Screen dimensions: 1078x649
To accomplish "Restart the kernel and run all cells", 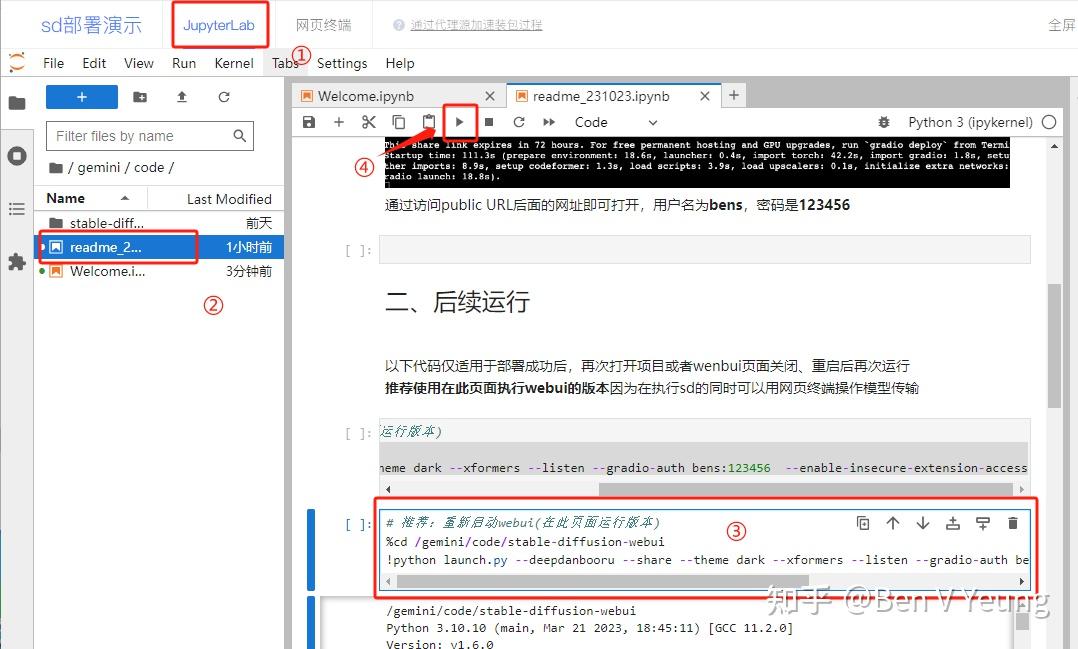I will click(547, 121).
